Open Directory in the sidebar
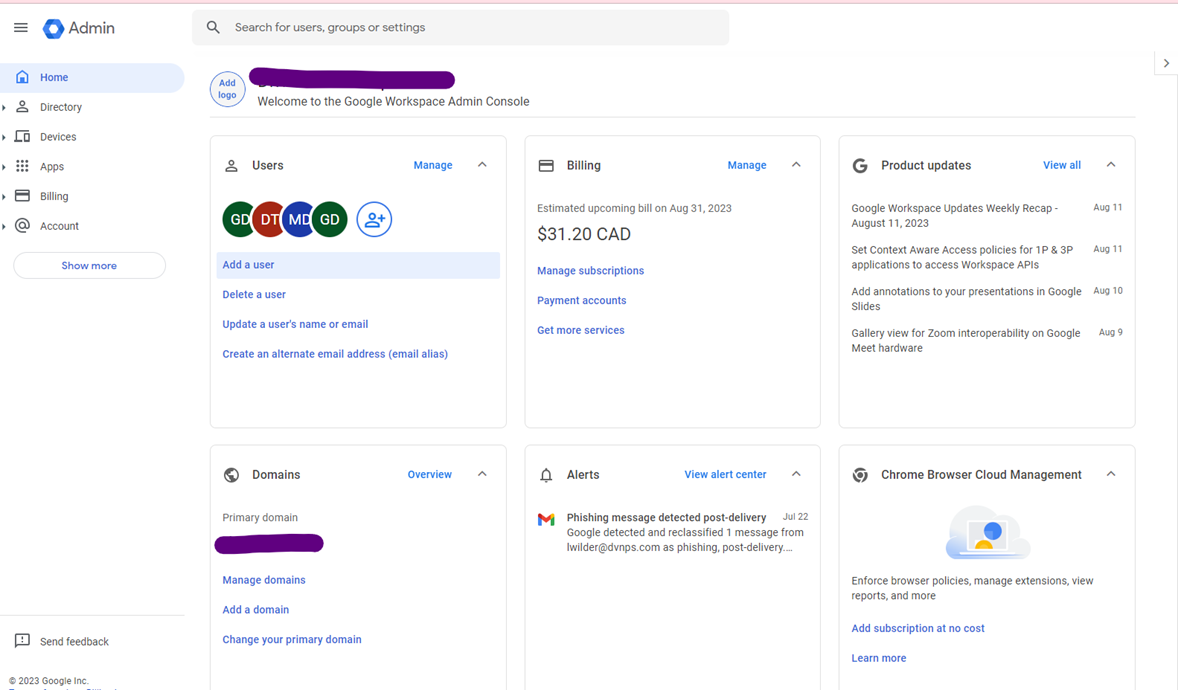Image resolution: width=1178 pixels, height=690 pixels. 61,107
